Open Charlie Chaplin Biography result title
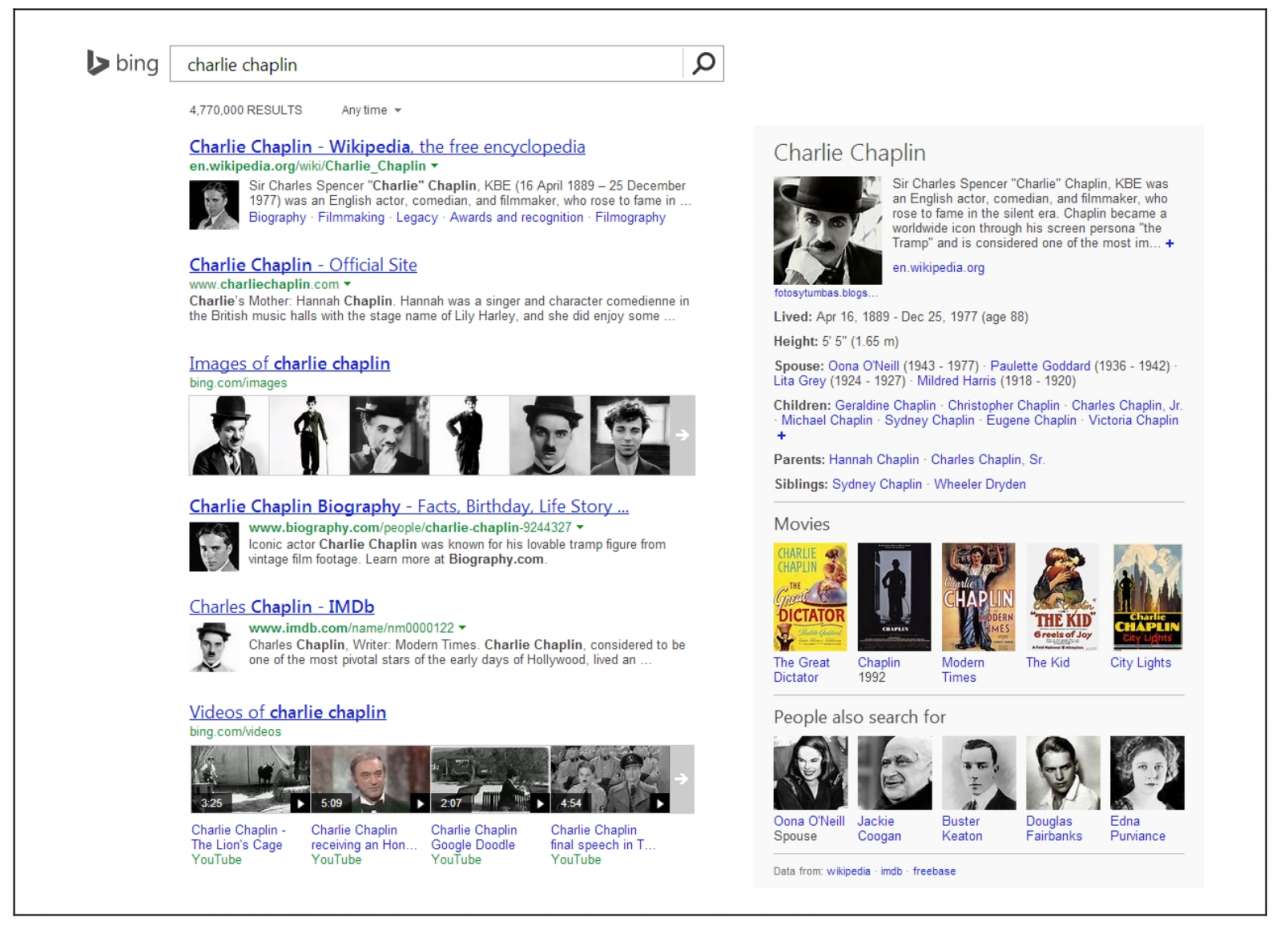The height and width of the screenshot is (929, 1280). coord(409,506)
